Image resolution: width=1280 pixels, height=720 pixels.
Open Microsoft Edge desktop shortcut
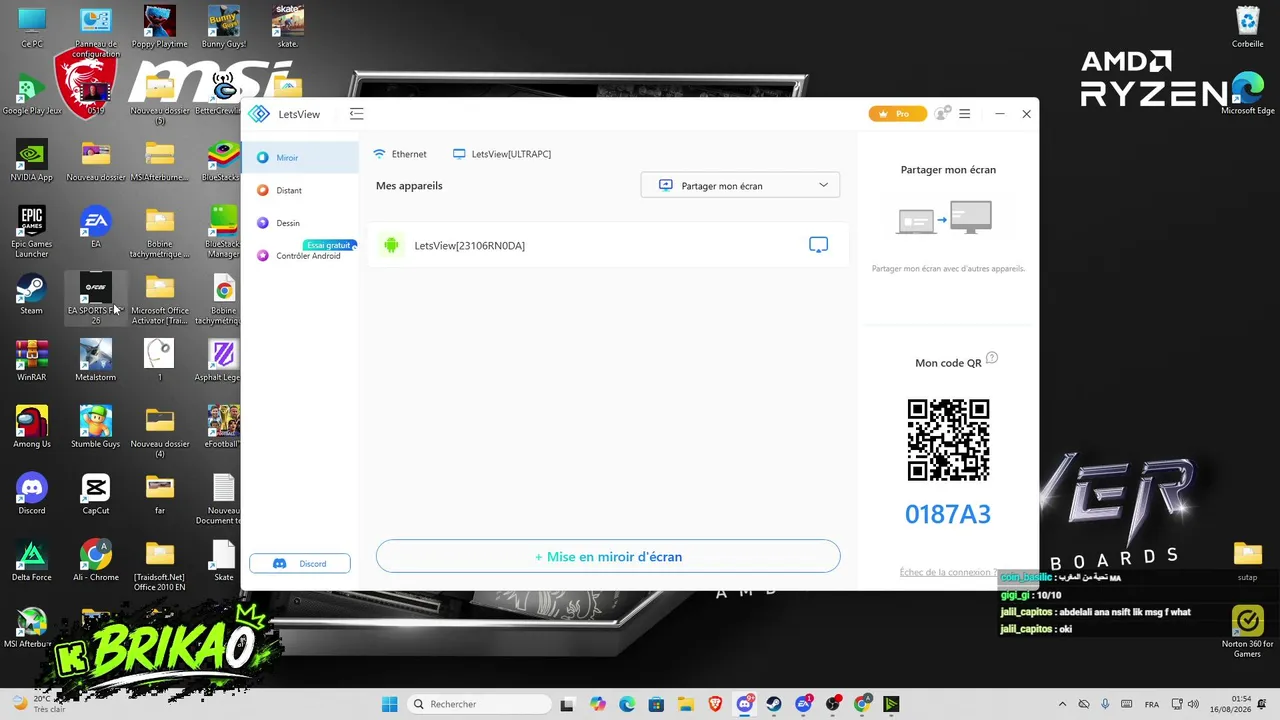point(1248,93)
